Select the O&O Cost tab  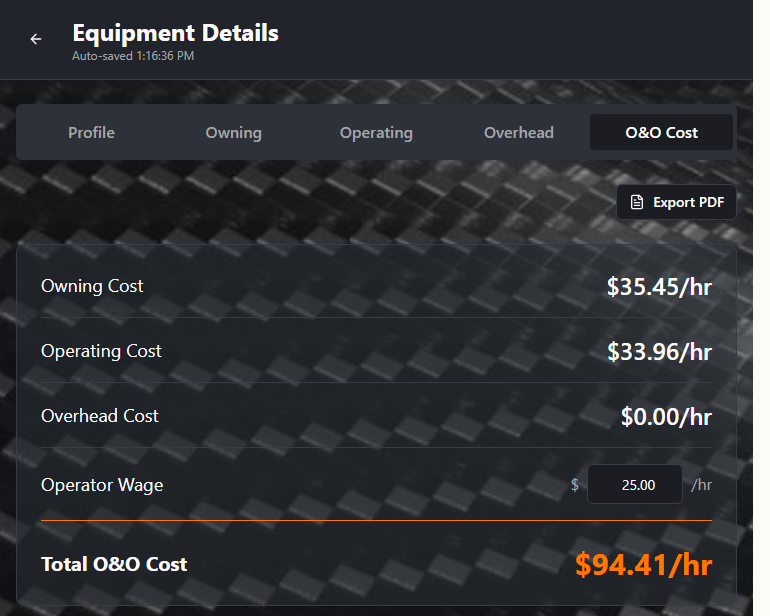661,133
